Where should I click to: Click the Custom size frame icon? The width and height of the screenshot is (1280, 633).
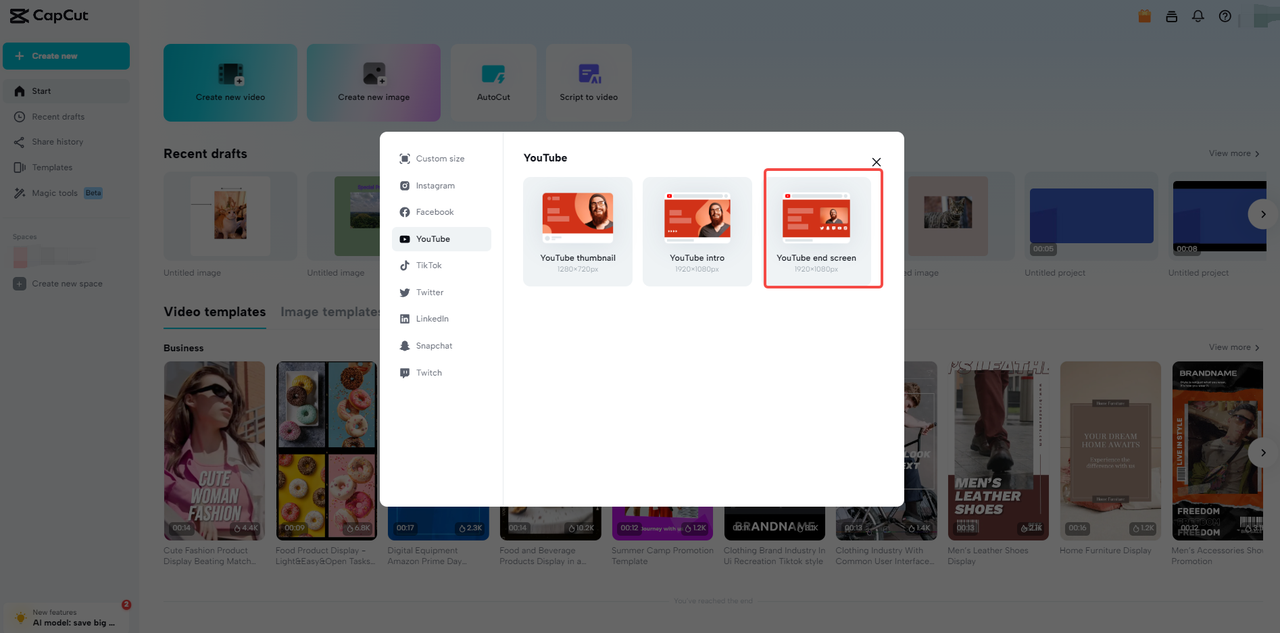point(405,159)
